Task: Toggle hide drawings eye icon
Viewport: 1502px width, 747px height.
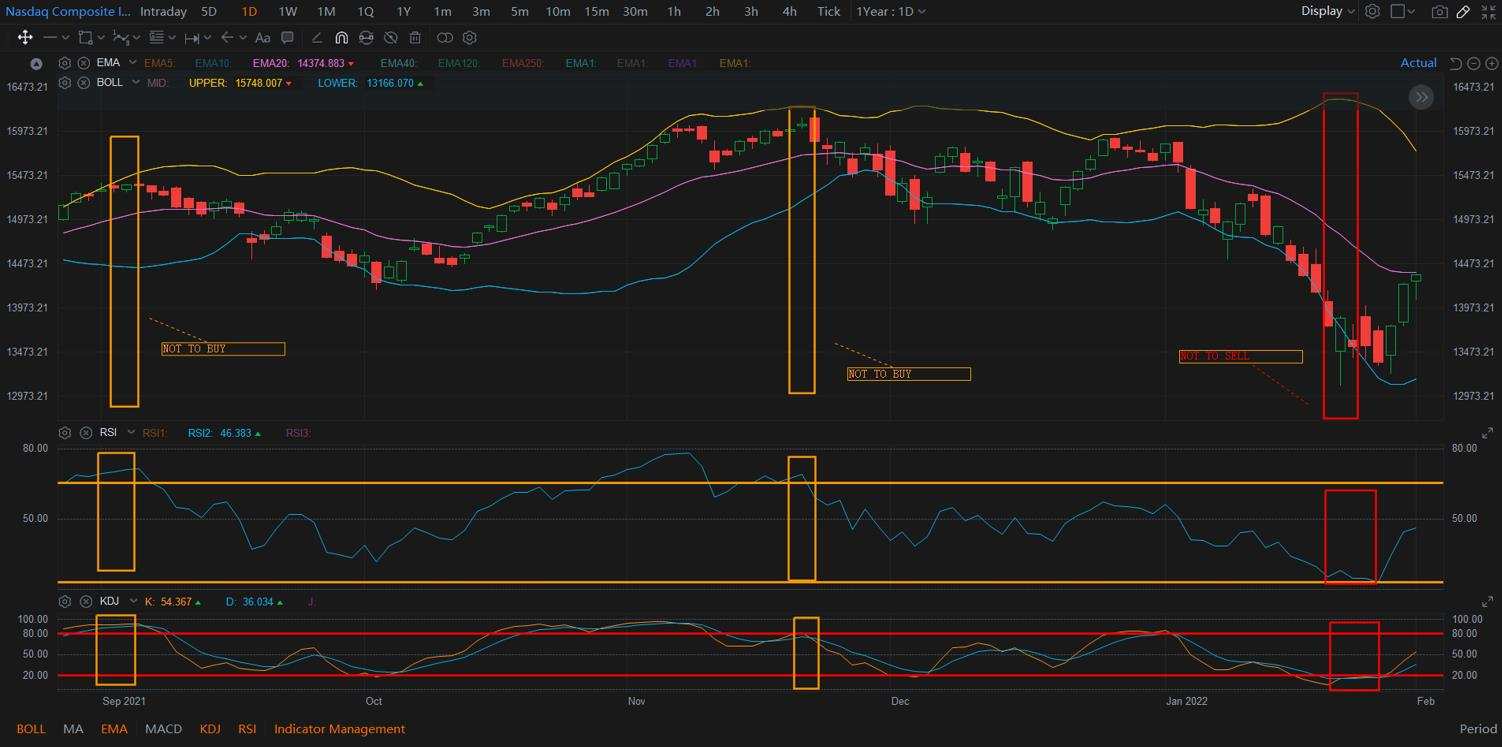Action: click(x=390, y=37)
